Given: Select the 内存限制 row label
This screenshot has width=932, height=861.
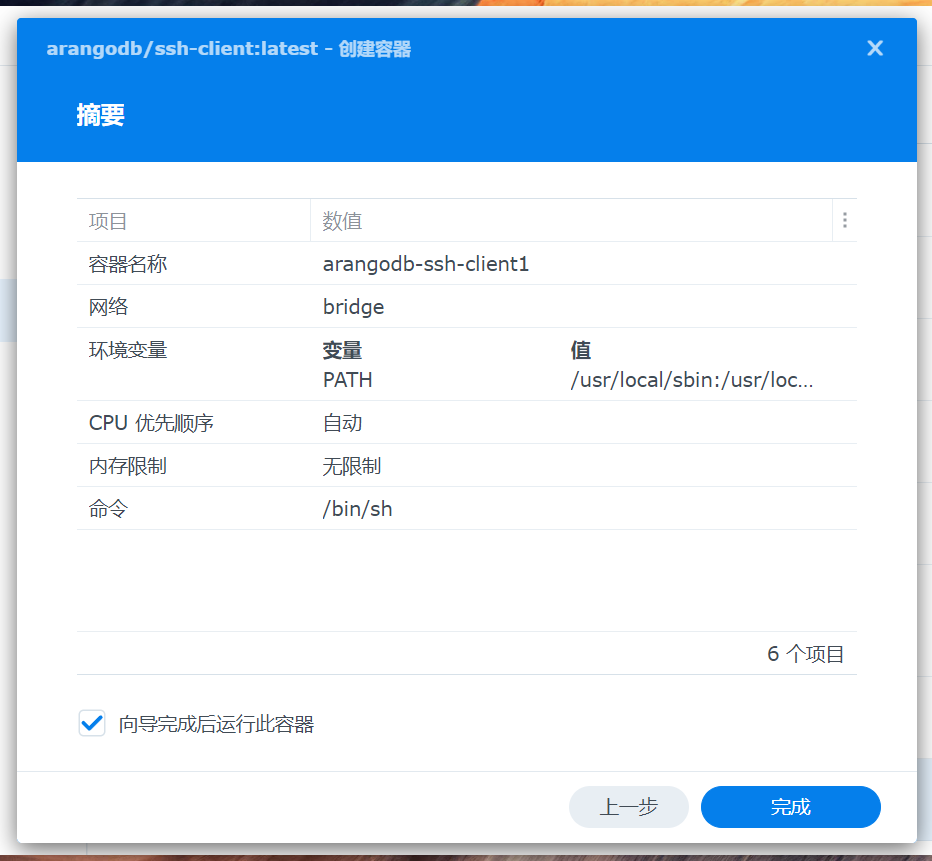Looking at the screenshot, I should coord(128,466).
